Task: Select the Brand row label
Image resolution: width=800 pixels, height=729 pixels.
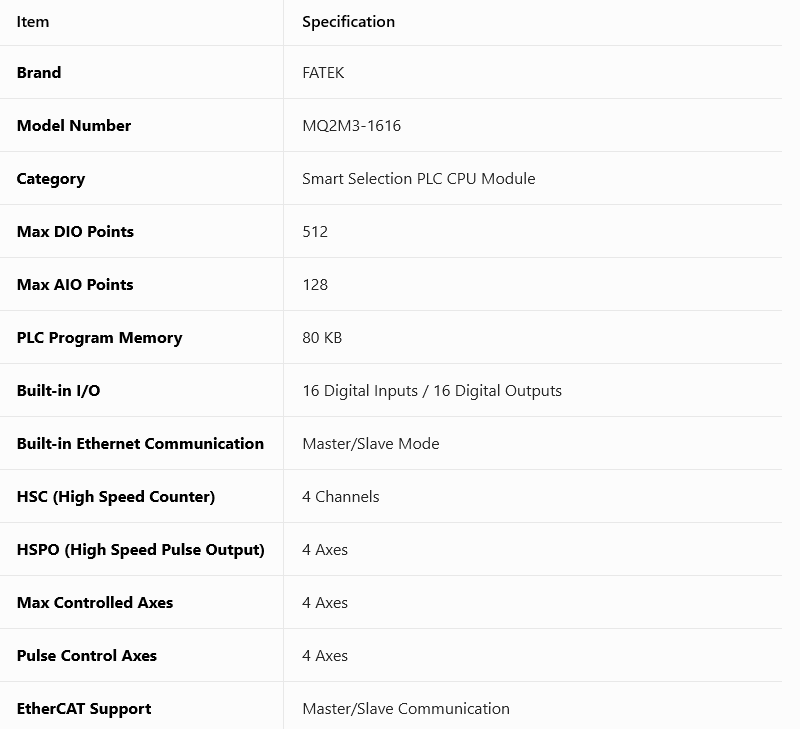Action: pos(39,72)
